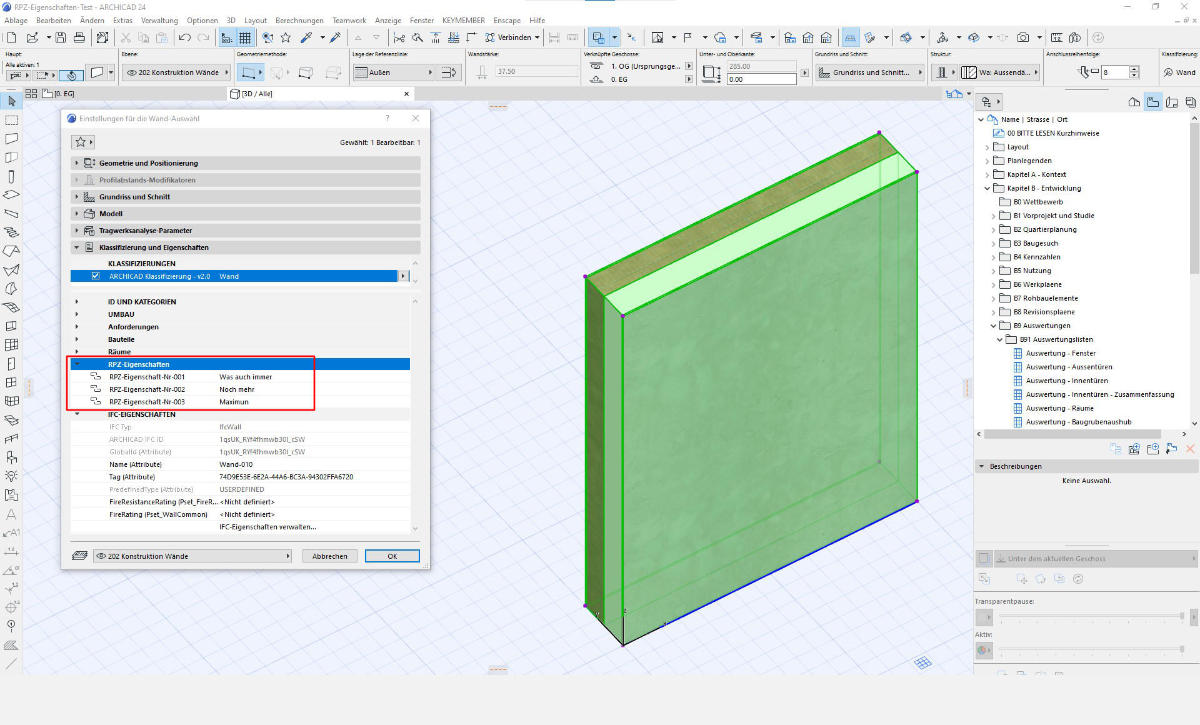1200x725 pixels.
Task: Increase the Anschlussreihenfolge value stepper
Action: tap(1134, 68)
